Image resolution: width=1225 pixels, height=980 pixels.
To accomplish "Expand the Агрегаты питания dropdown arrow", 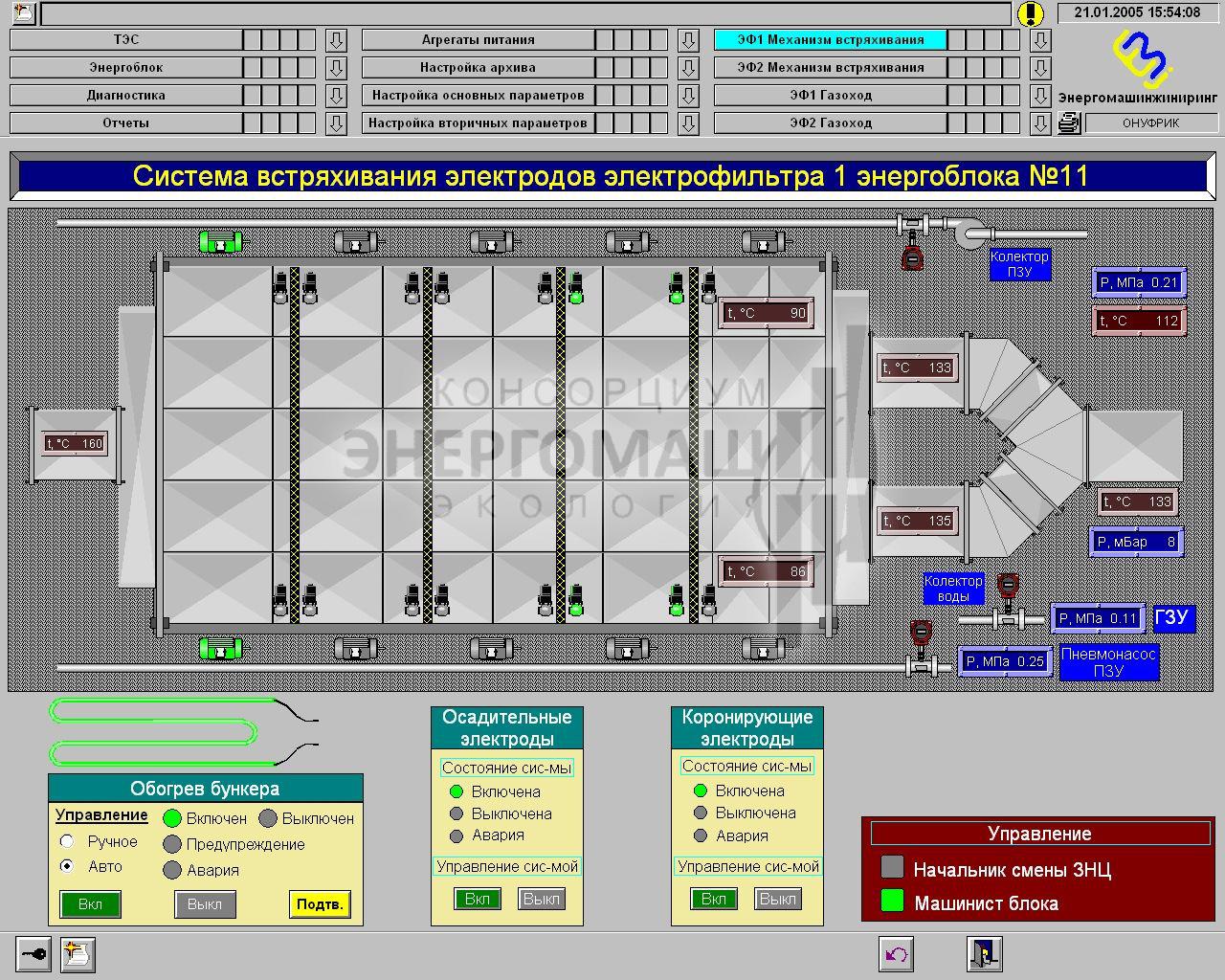I will coord(688,40).
